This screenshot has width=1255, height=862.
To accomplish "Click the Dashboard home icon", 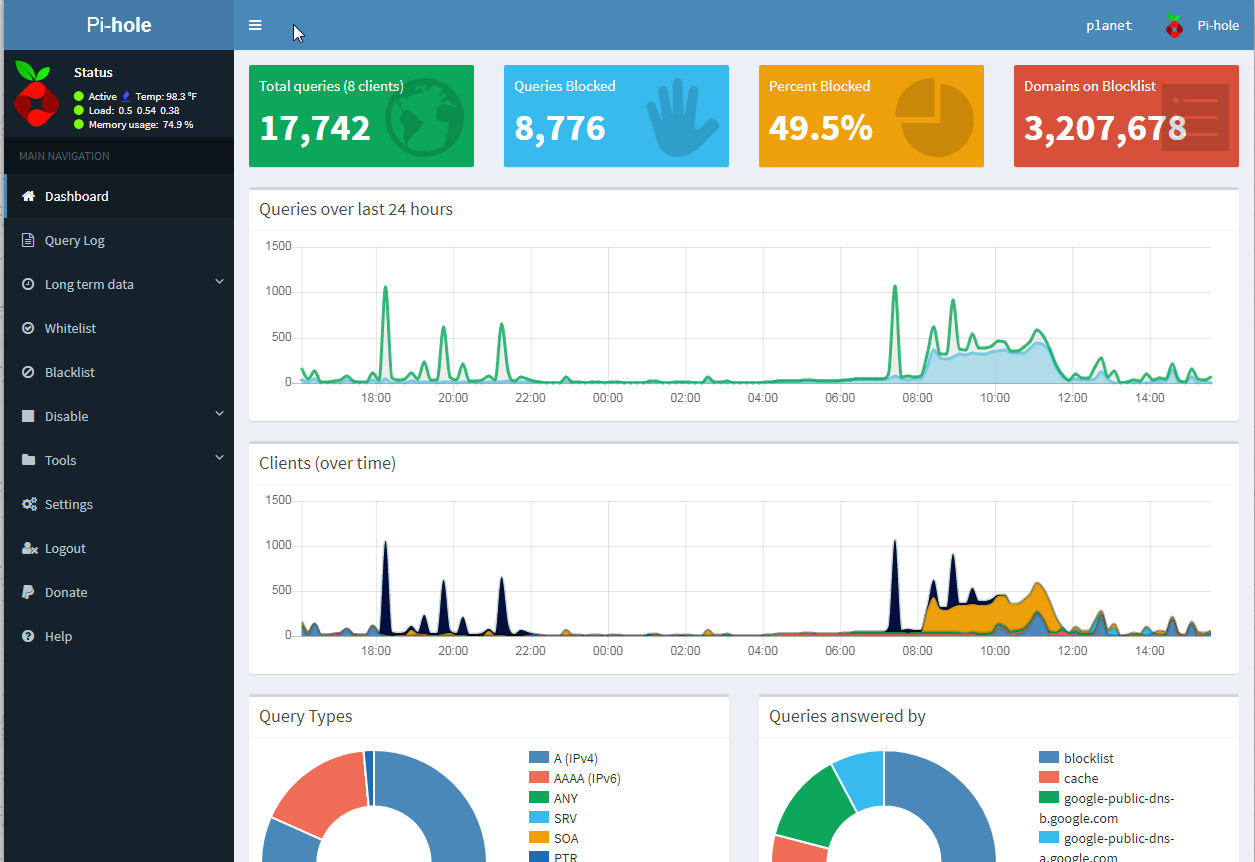I will point(28,196).
